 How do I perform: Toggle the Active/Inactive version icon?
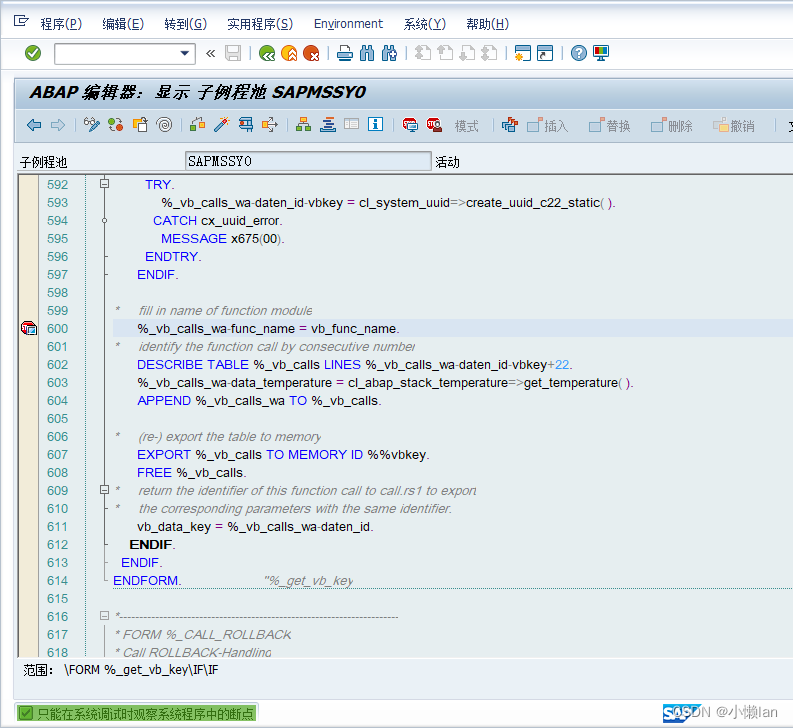point(116,124)
